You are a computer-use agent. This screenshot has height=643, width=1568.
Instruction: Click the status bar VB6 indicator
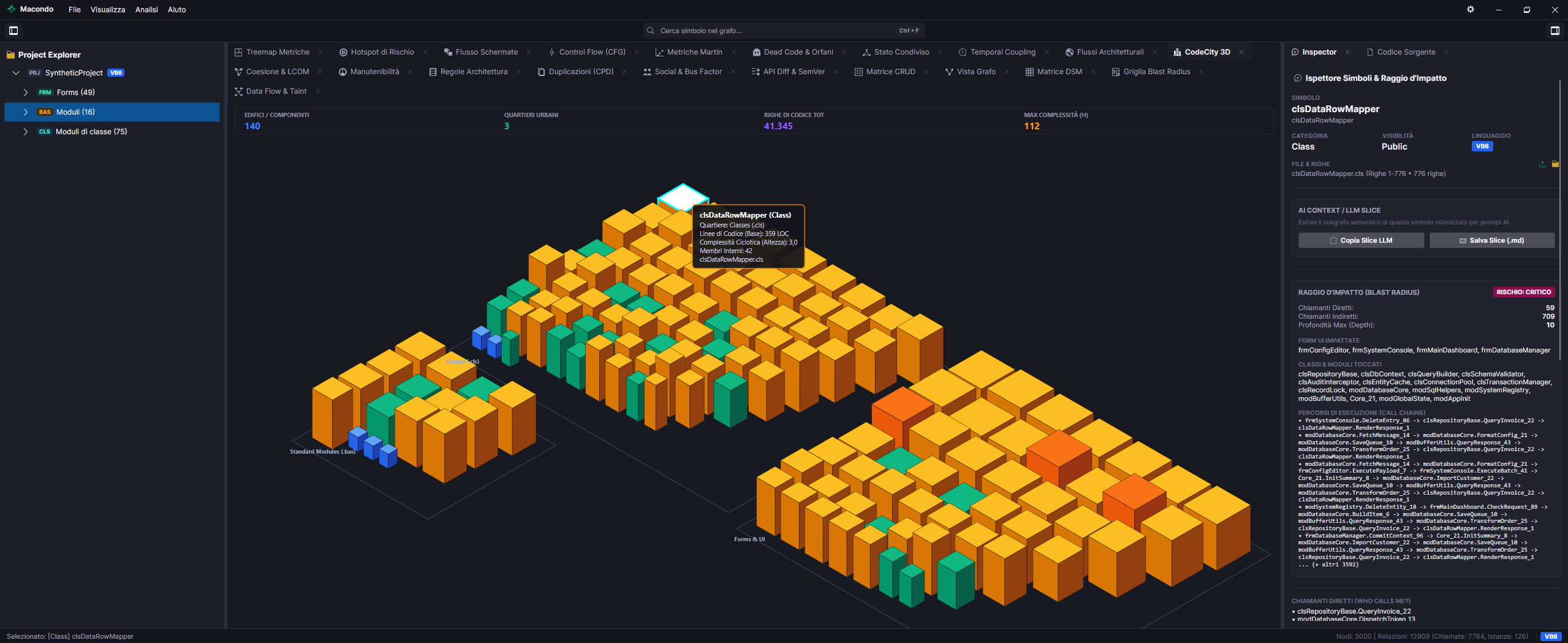click(x=1551, y=636)
